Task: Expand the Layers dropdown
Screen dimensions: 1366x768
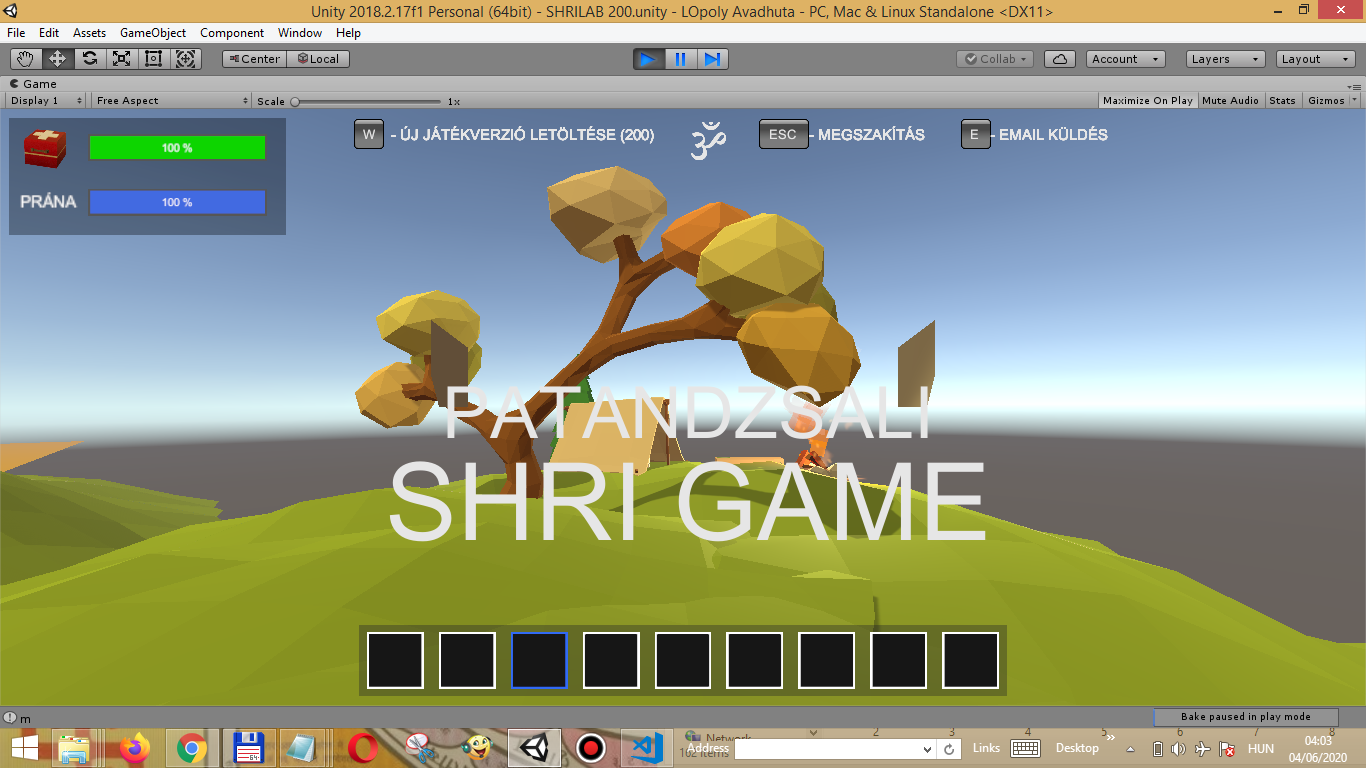Action: 1225,59
